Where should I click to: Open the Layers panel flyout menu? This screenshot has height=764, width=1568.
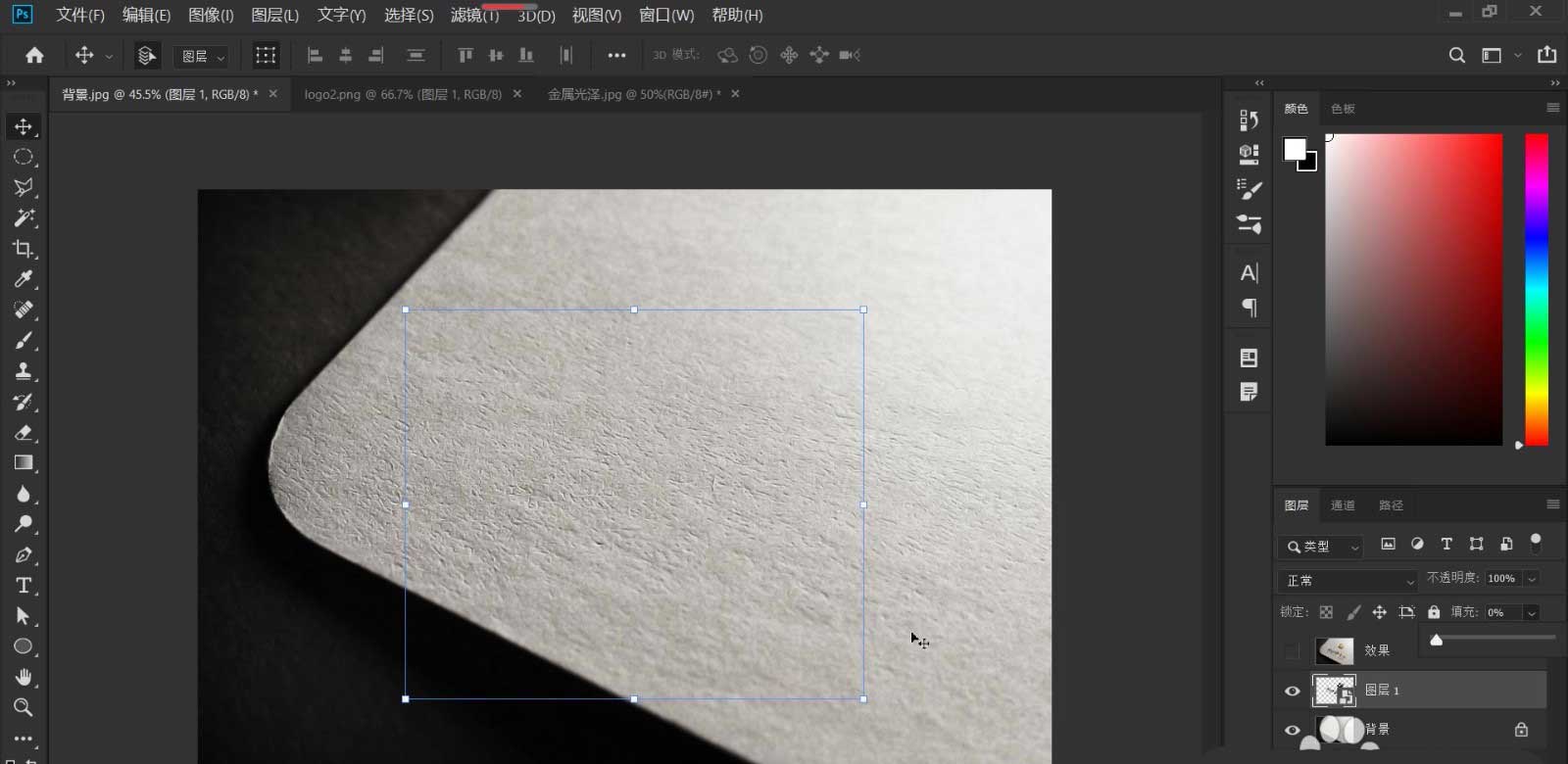[x=1553, y=504]
